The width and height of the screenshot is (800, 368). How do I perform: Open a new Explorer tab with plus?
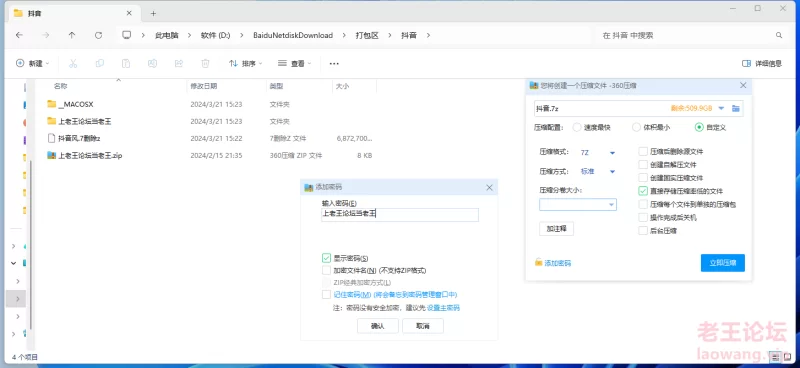(x=153, y=14)
